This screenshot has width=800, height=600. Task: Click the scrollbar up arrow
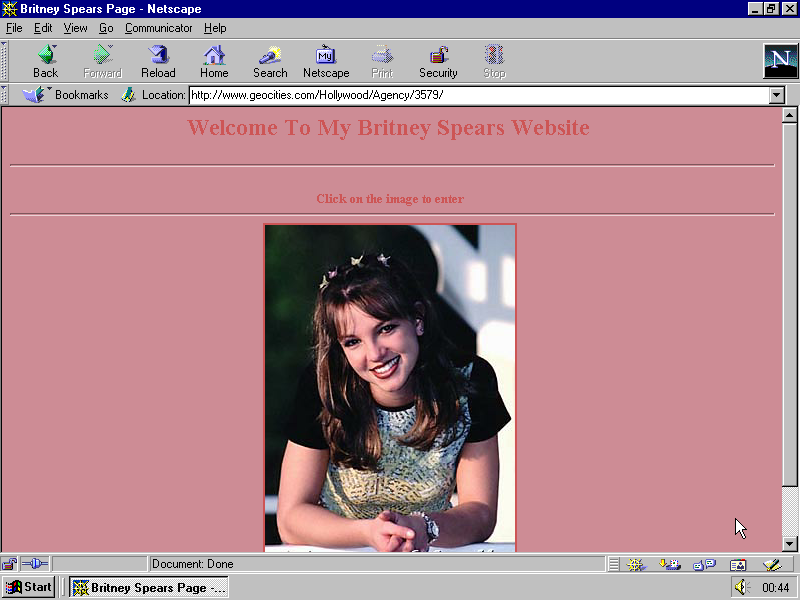point(789,116)
